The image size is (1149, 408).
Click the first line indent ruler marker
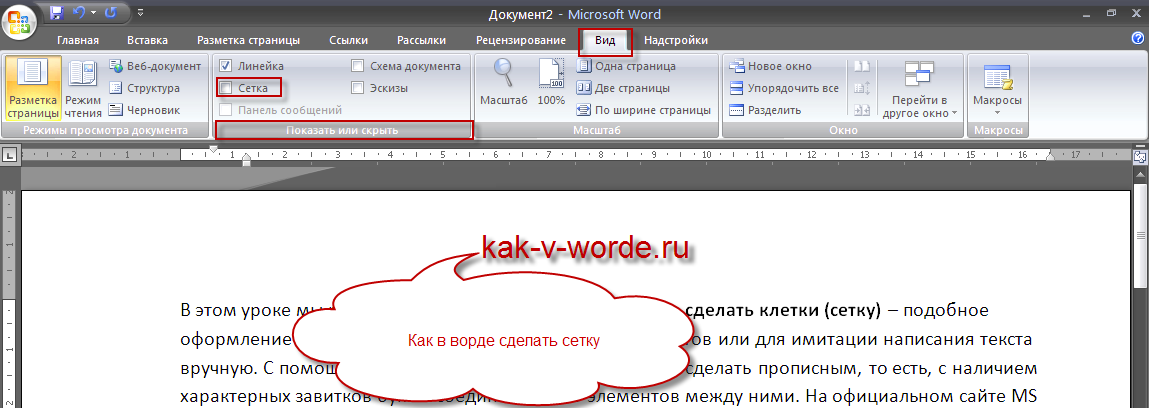pyautogui.click(x=213, y=149)
